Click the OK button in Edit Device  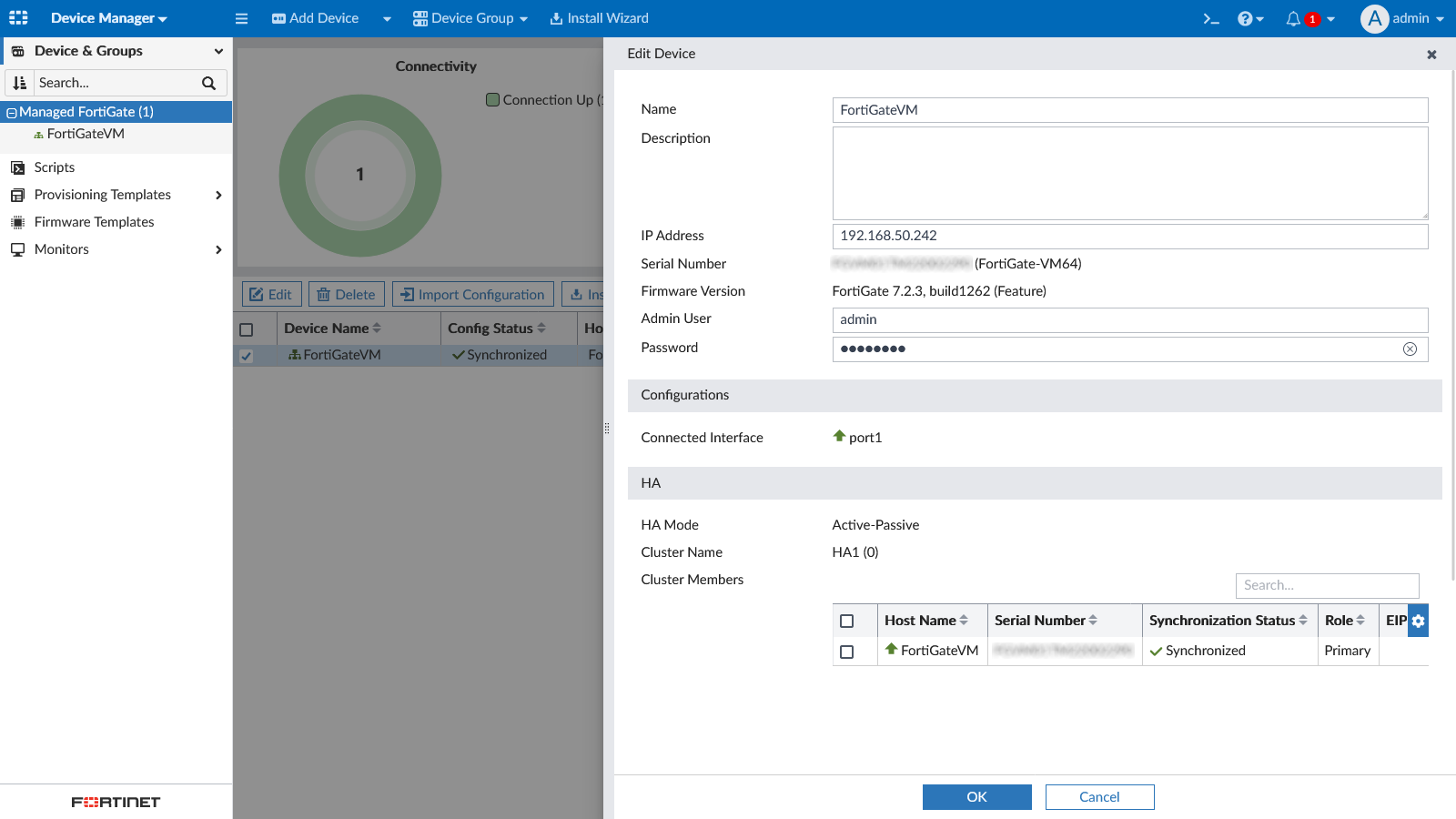[976, 796]
